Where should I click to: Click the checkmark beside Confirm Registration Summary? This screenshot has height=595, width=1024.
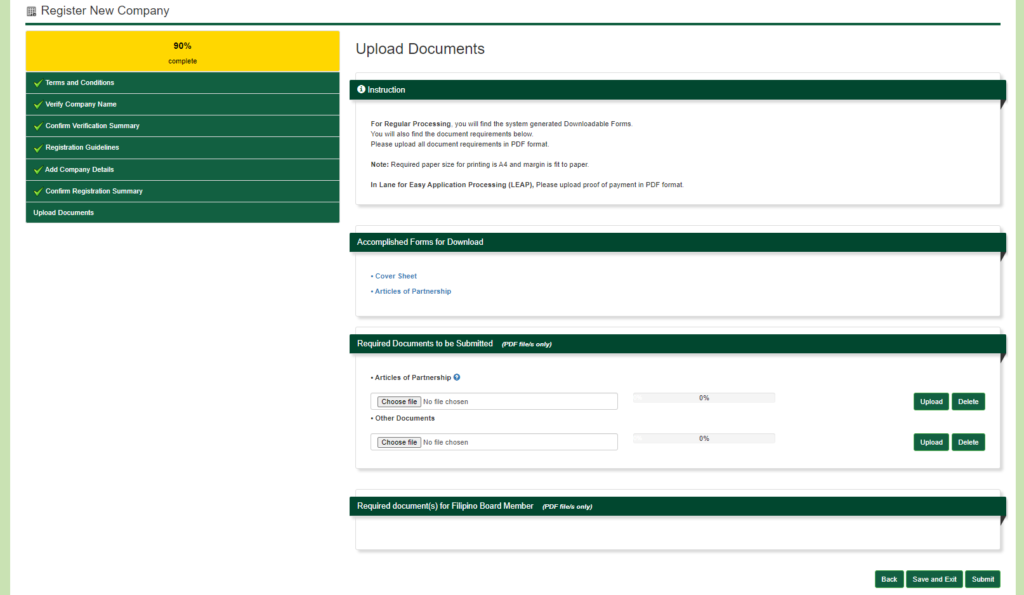38,191
